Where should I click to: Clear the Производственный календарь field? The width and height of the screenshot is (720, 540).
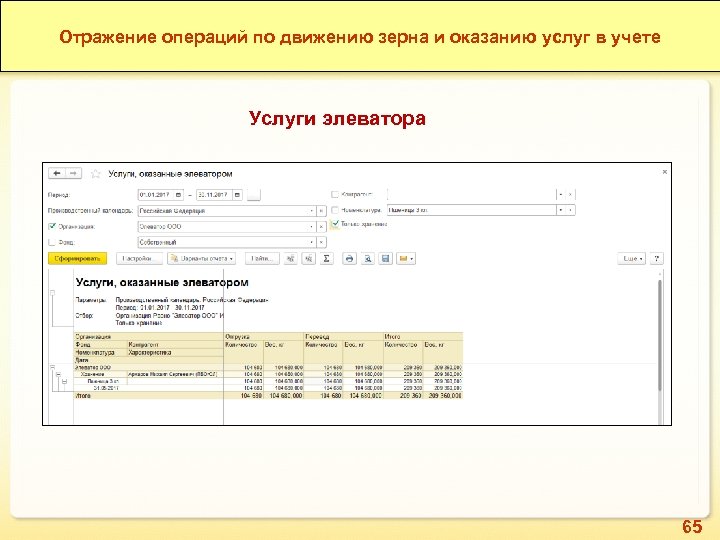(x=321, y=211)
